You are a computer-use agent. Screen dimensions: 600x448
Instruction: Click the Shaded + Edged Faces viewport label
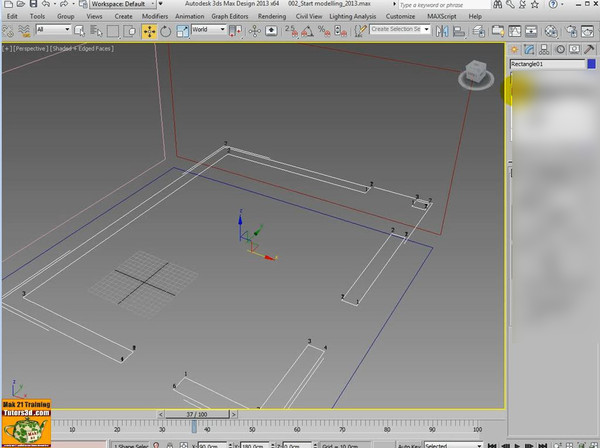(82, 49)
